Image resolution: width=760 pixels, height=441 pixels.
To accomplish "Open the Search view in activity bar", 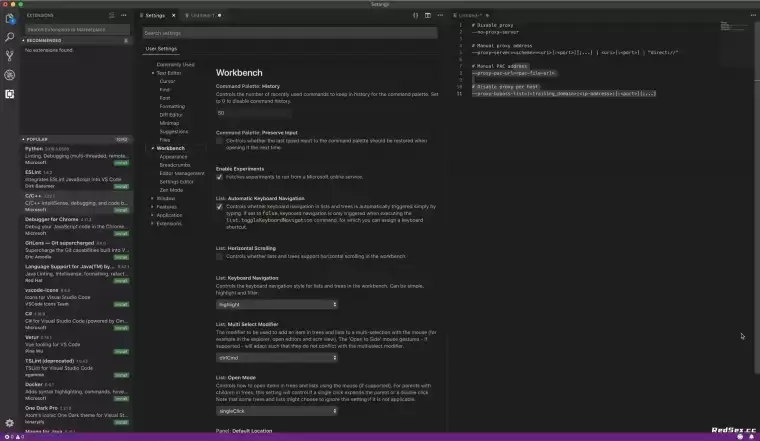I will 9,37.
